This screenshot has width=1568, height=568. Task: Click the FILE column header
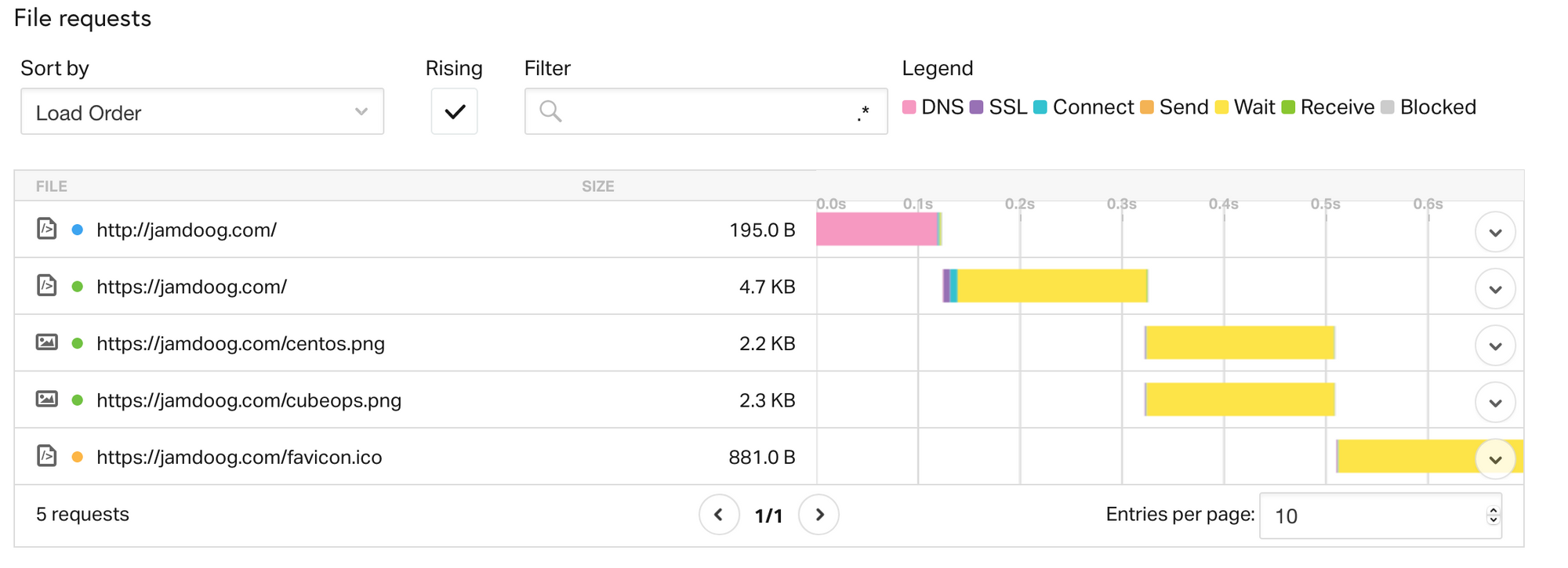click(x=52, y=186)
